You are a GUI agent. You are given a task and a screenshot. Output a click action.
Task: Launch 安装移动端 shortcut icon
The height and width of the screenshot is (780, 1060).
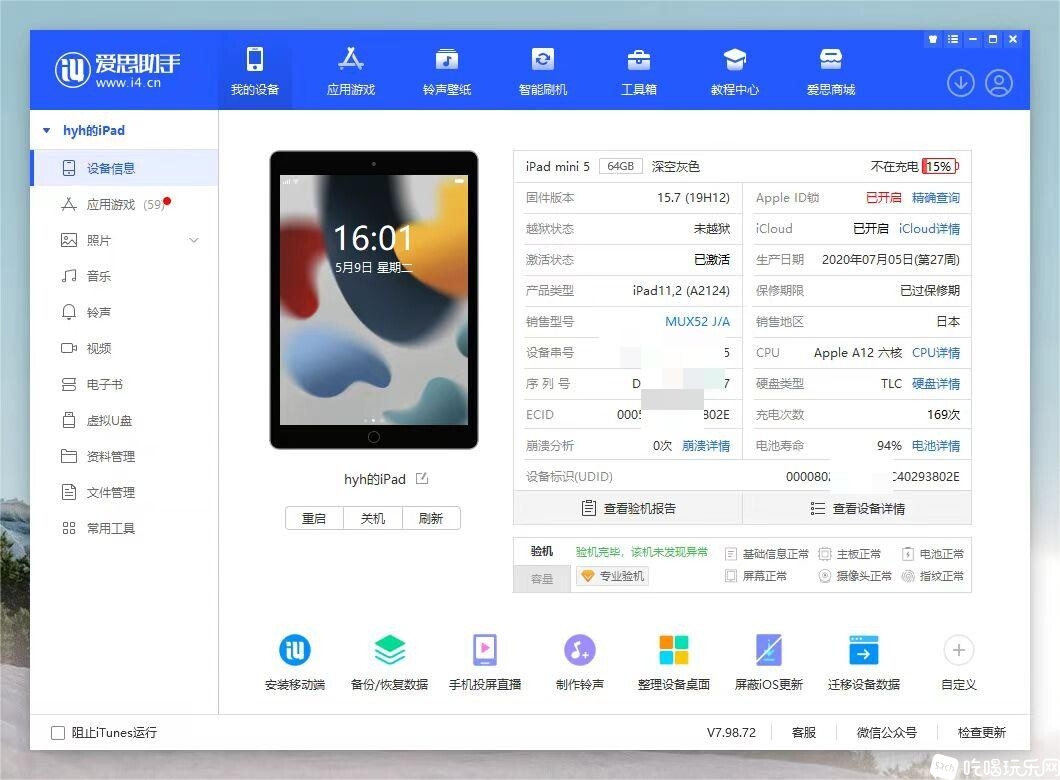click(x=295, y=650)
